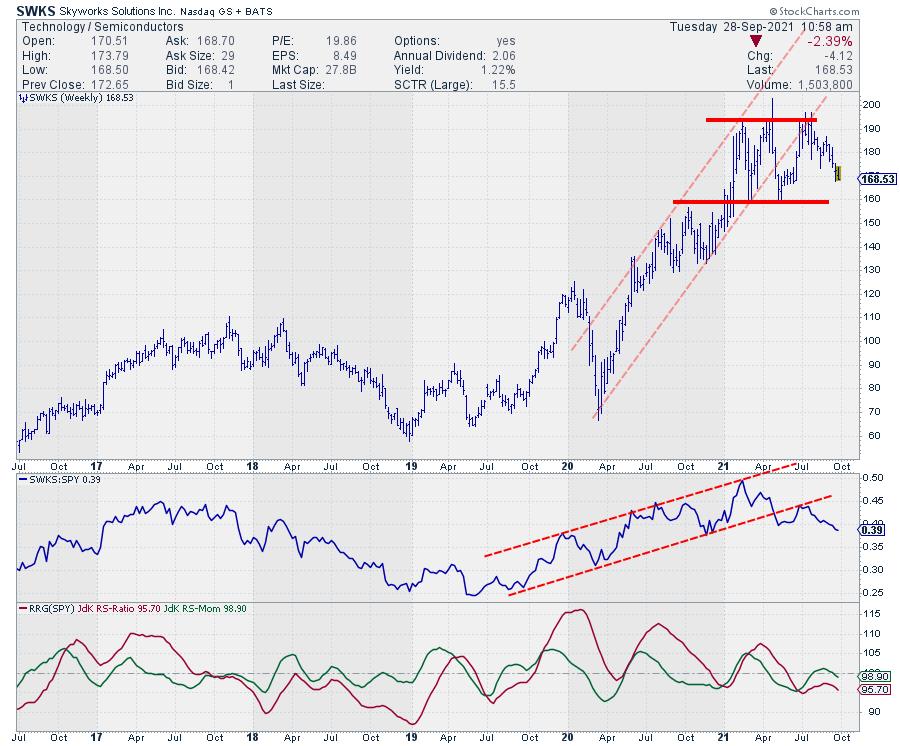The height and width of the screenshot is (746, 900).
Task: Click the red down-arrow change indicator
Action: [x=756, y=39]
